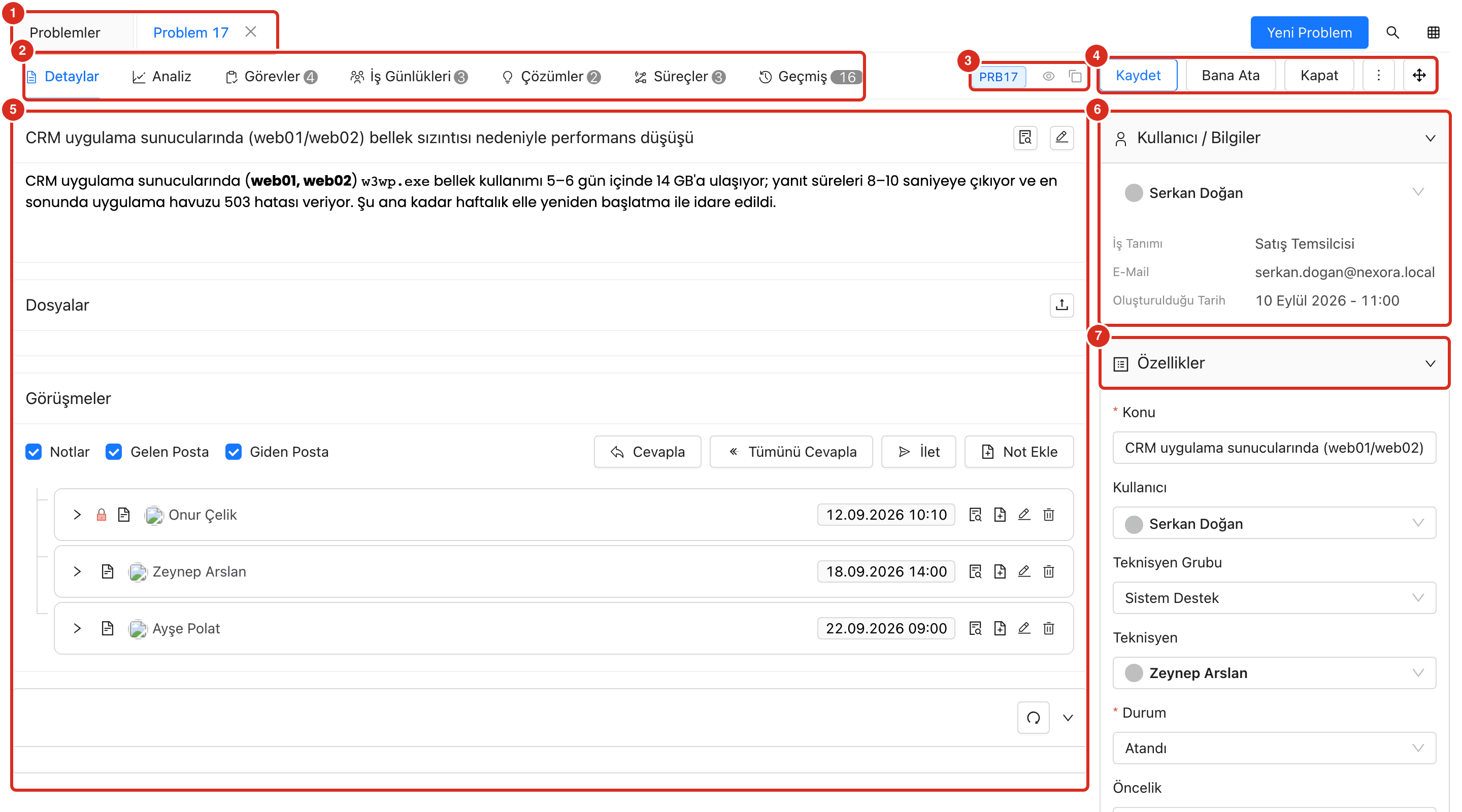
Task: Upload a file in Dosyalar section
Action: tap(1061, 304)
